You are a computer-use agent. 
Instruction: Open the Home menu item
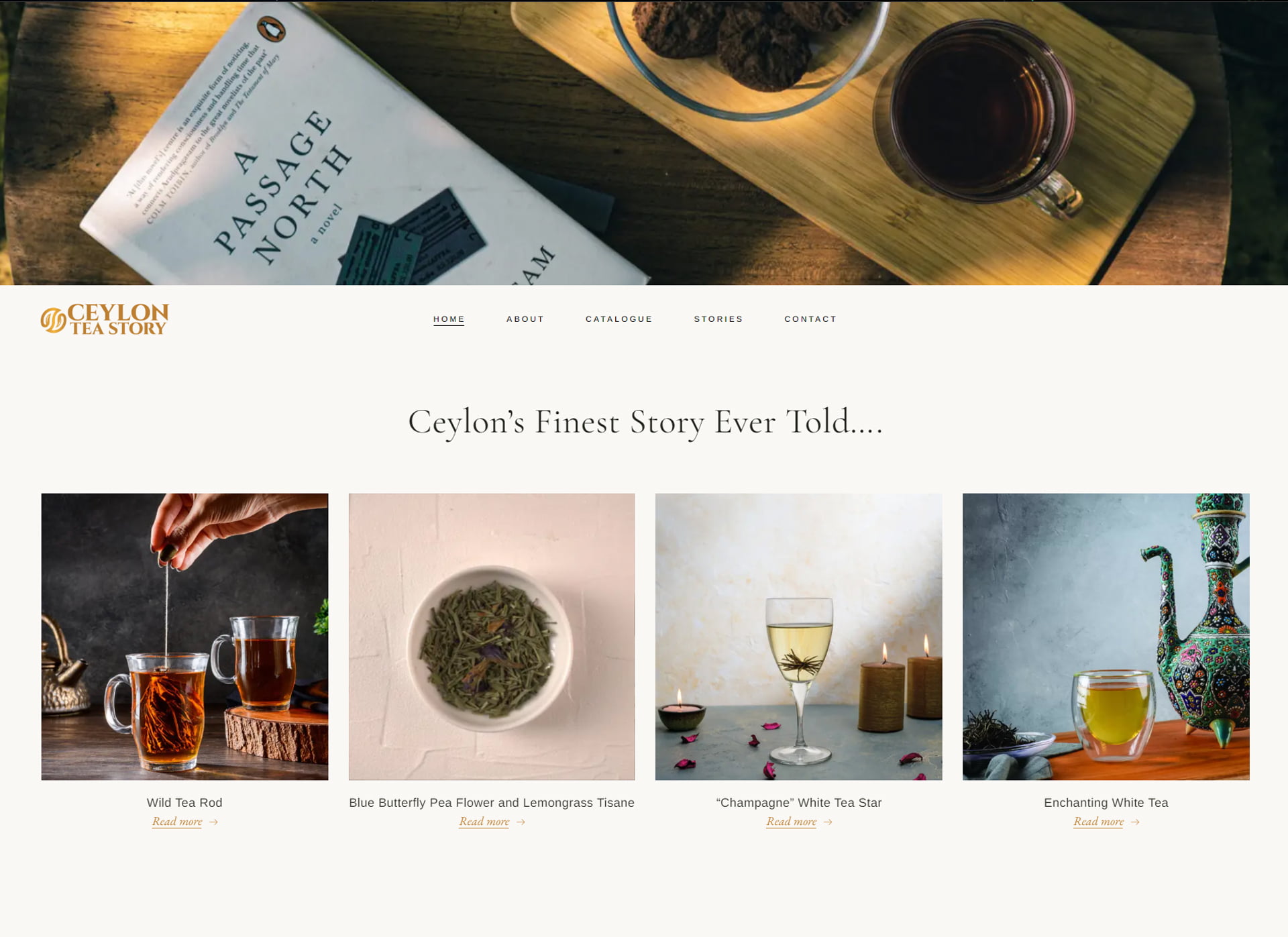(449, 319)
